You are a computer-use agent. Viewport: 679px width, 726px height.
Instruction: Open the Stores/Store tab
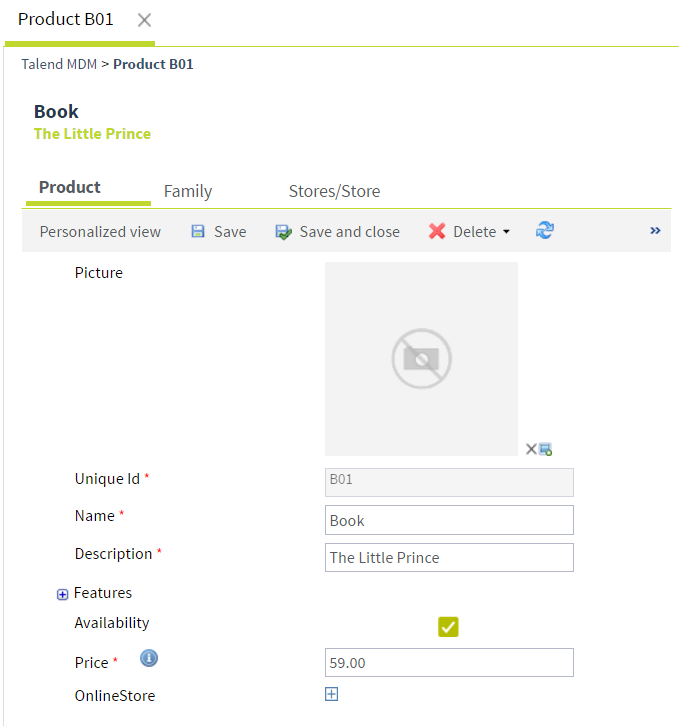coord(334,191)
